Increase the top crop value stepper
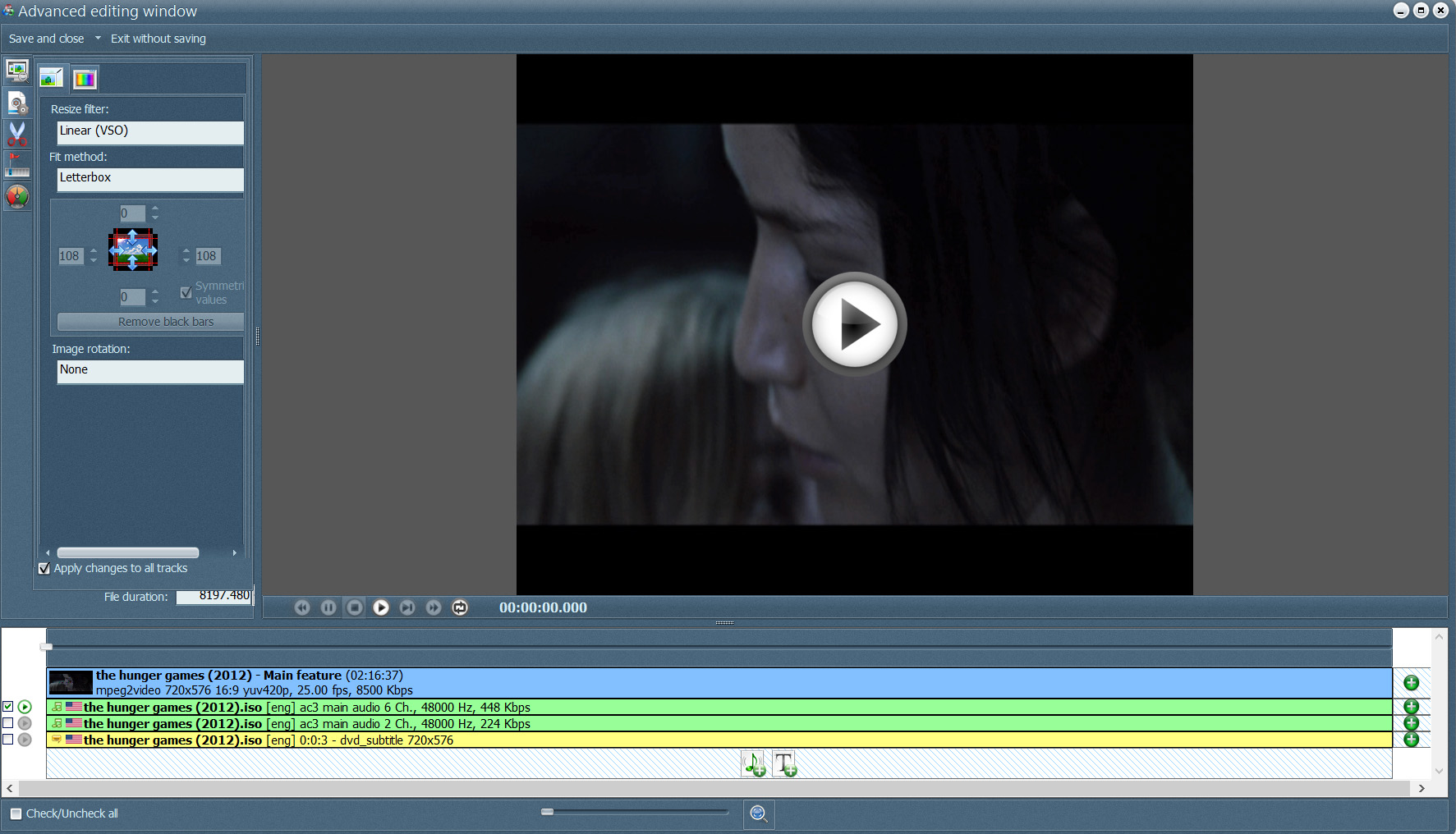 [x=155, y=208]
